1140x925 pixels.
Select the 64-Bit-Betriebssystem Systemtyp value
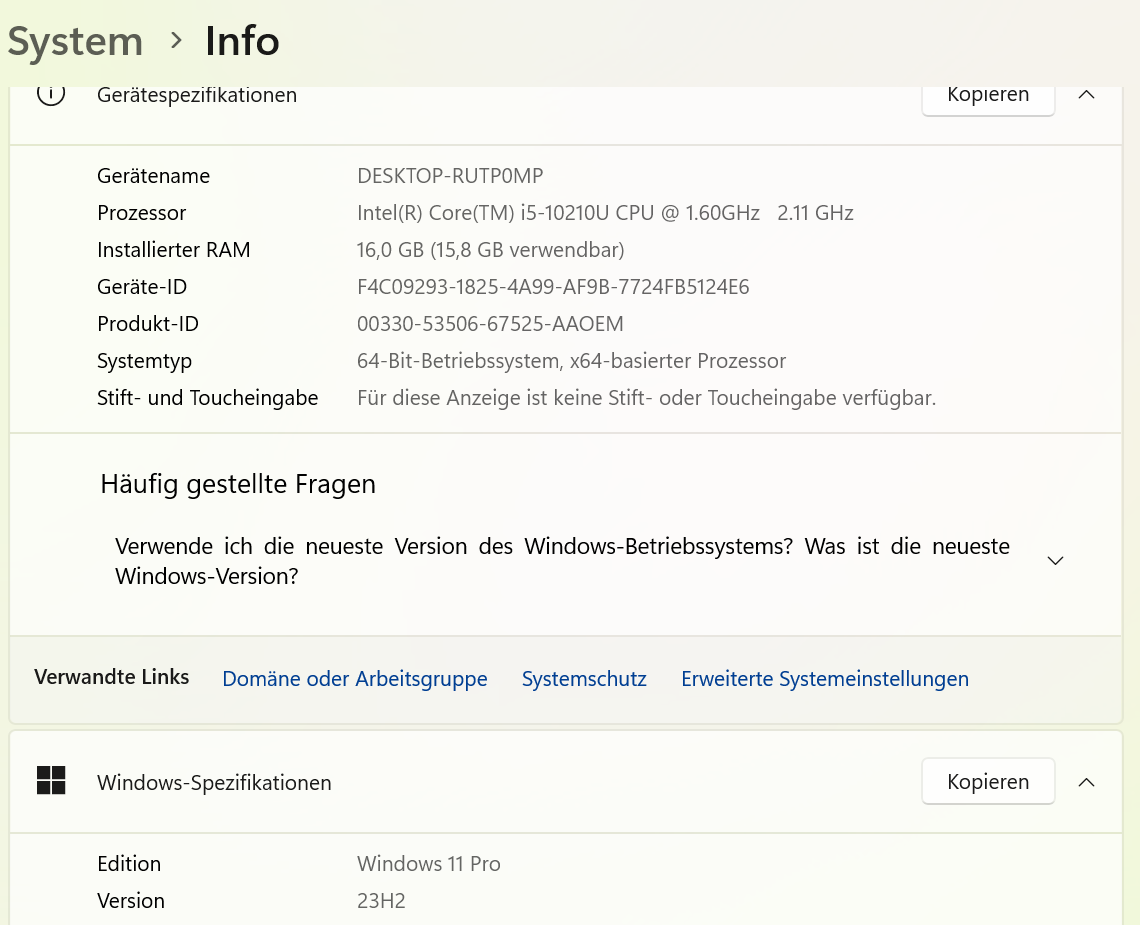pos(571,361)
